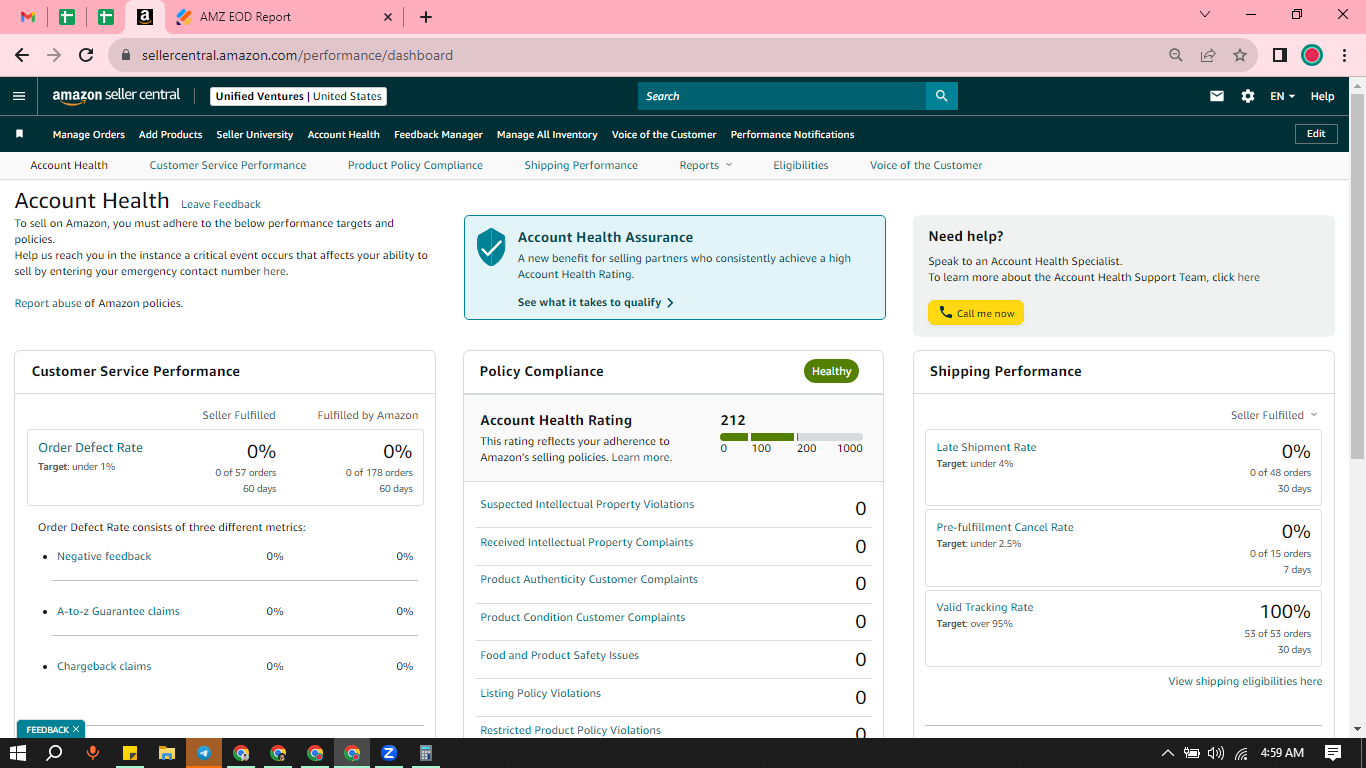
Task: Click the browser forward arrow
Action: pos(54,55)
